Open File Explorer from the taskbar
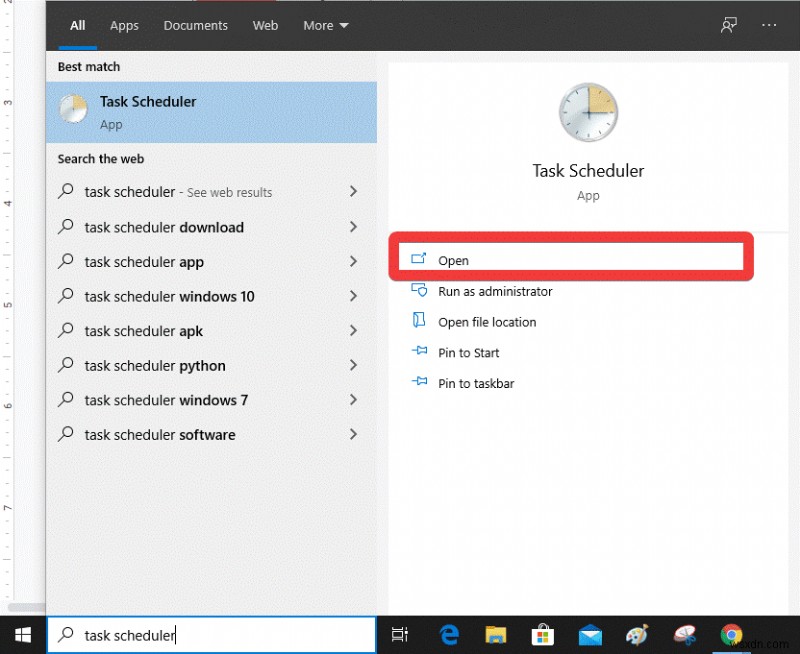The height and width of the screenshot is (654, 800). pyautogui.click(x=495, y=634)
